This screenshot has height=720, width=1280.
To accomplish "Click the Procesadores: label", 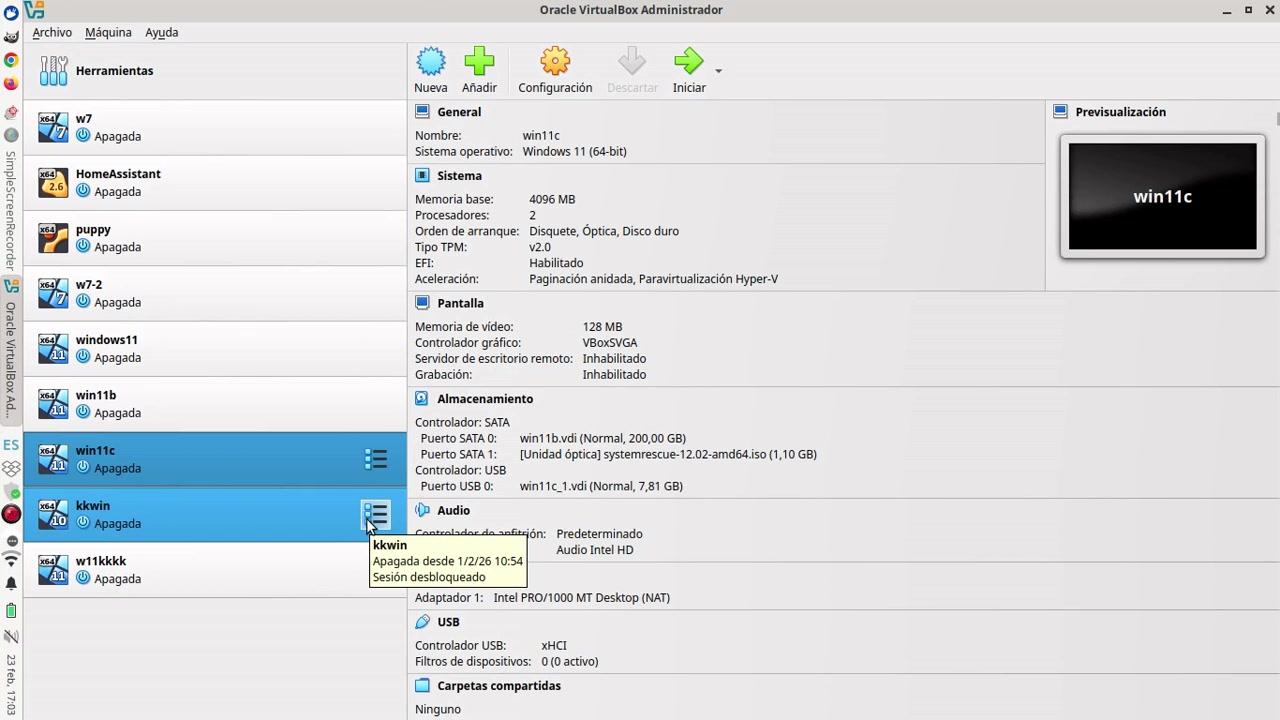I will click(x=452, y=216).
